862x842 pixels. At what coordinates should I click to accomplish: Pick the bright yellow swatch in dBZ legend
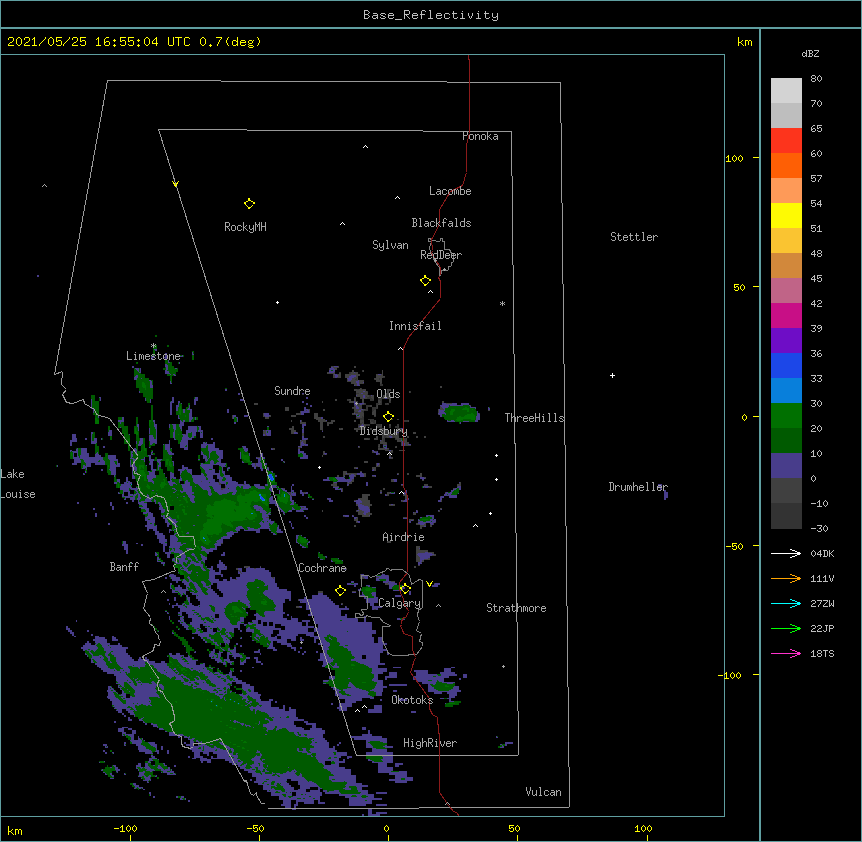(x=786, y=215)
